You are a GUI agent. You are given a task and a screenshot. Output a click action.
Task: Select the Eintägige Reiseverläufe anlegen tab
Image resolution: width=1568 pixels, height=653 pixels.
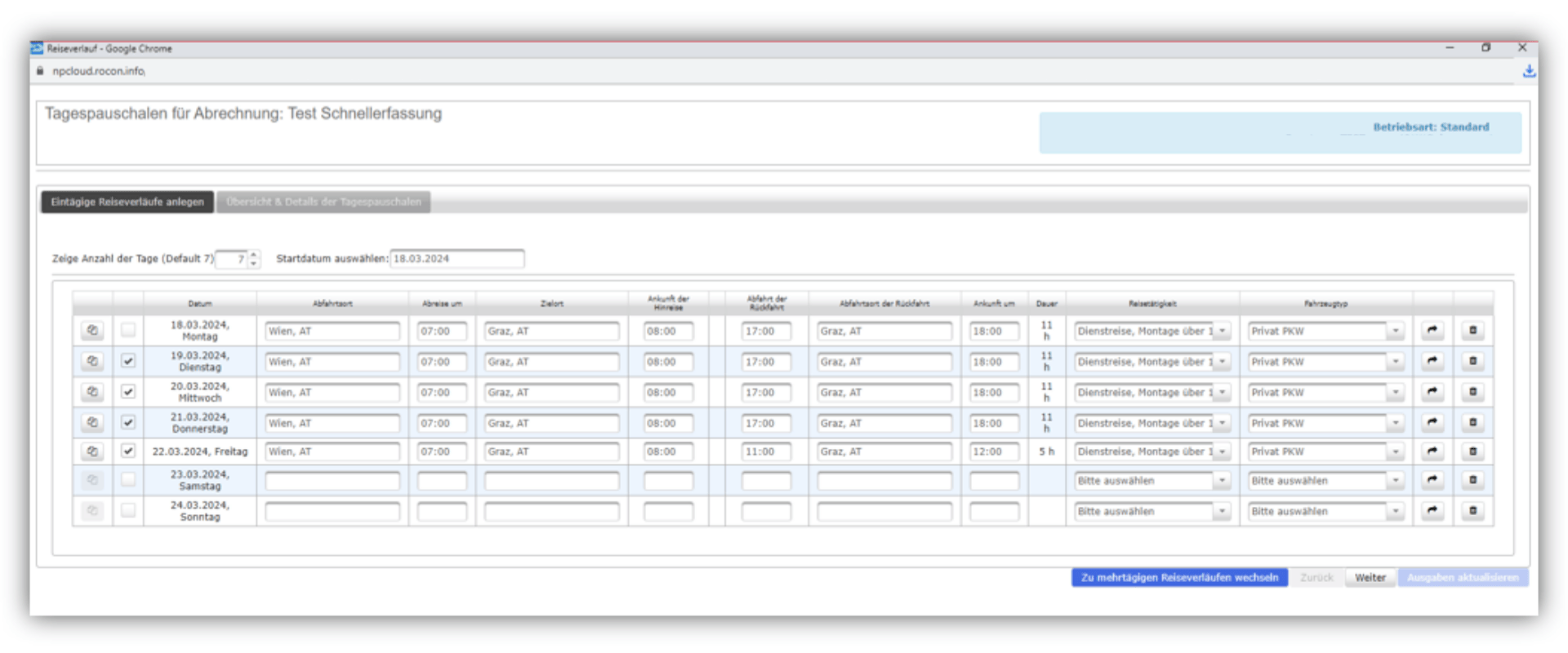(127, 202)
